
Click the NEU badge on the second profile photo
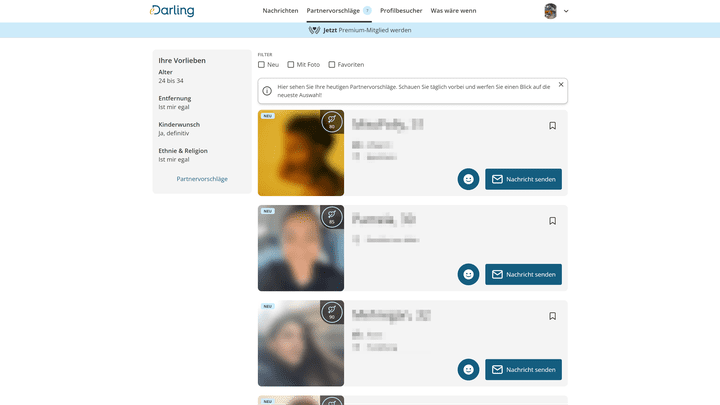268,211
